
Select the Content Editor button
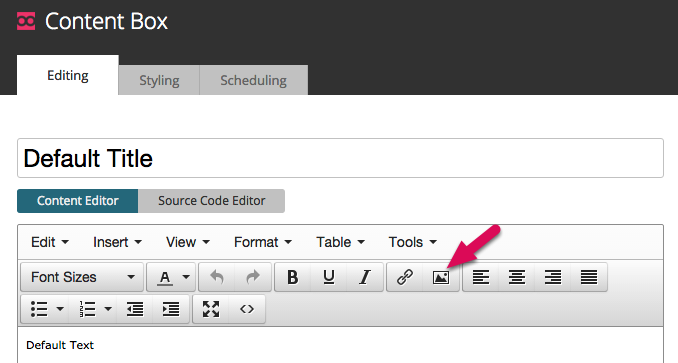point(78,201)
